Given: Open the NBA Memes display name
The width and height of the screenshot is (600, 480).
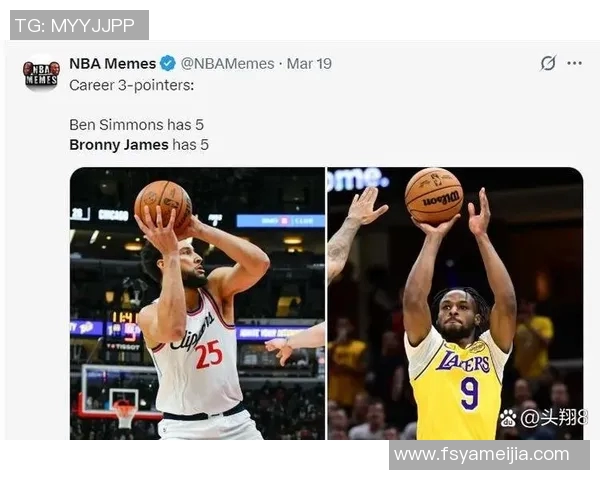Looking at the screenshot, I should [x=112, y=63].
